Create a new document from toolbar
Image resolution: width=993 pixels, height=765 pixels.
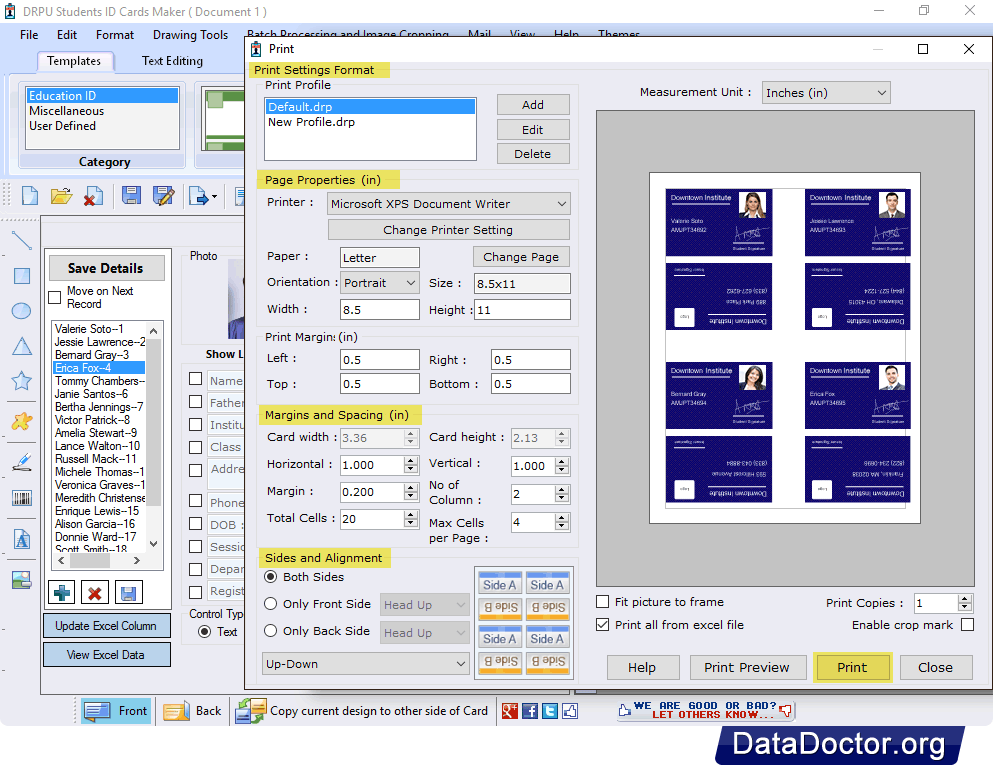click(x=30, y=196)
